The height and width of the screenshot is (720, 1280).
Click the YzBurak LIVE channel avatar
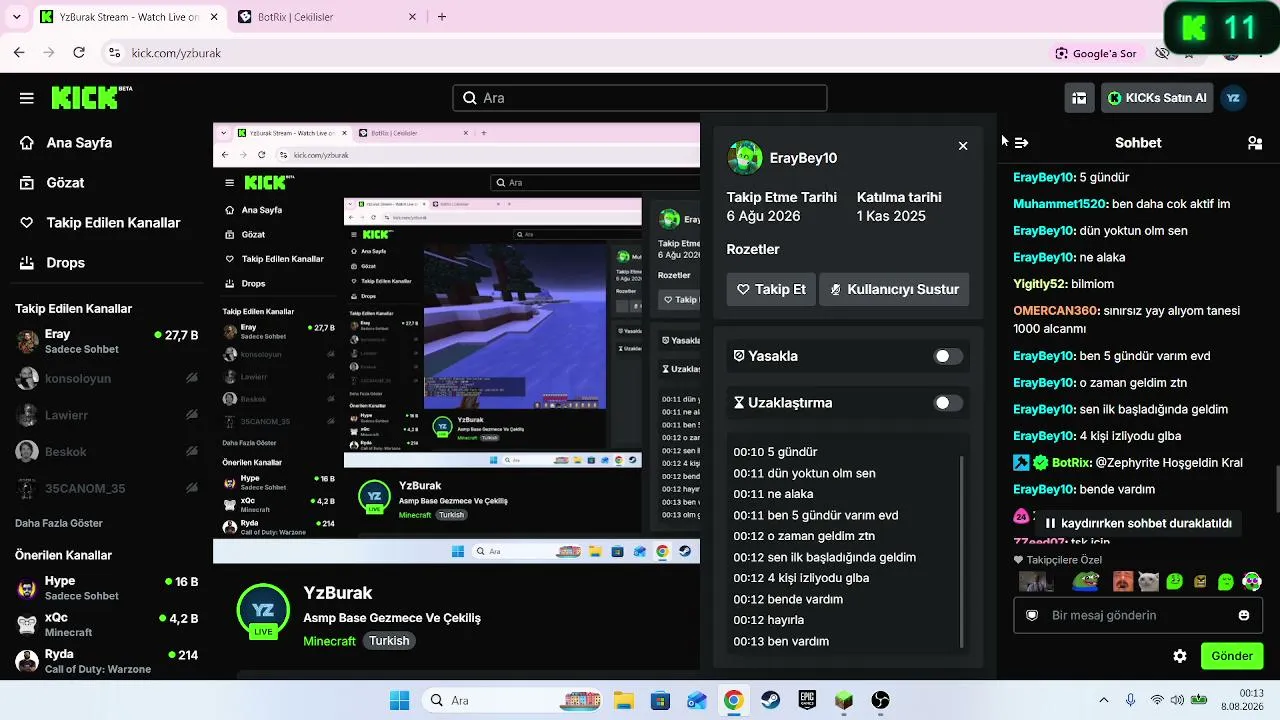click(x=263, y=610)
